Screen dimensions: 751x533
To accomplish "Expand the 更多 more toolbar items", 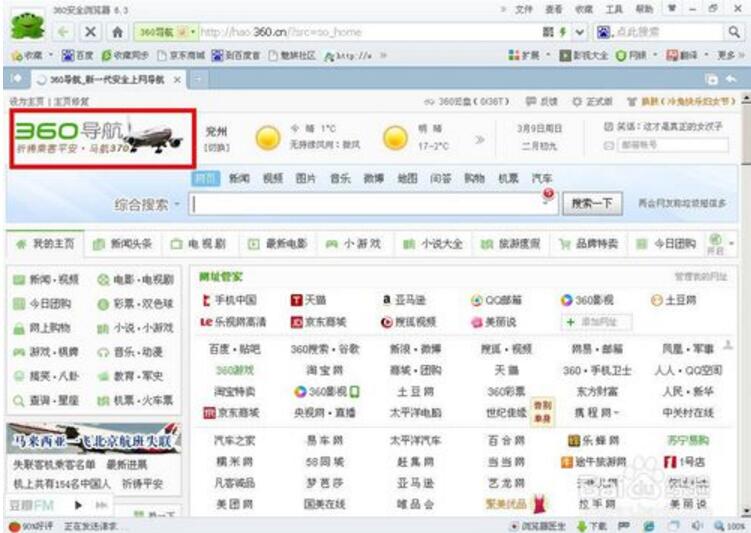I will (x=730, y=56).
